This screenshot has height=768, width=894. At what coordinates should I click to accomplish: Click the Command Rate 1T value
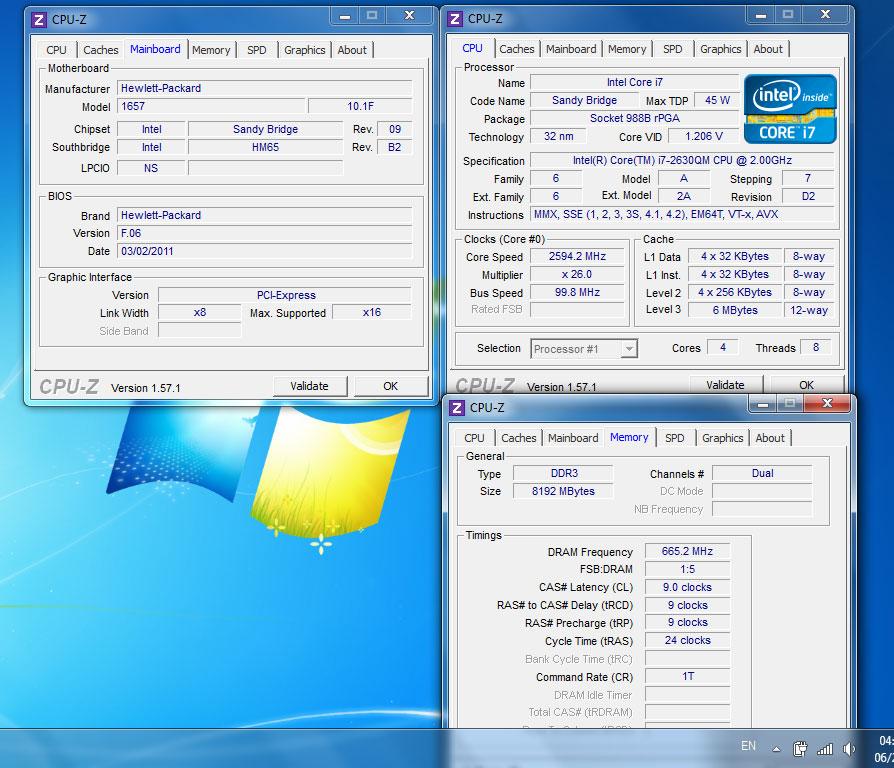(x=688, y=676)
